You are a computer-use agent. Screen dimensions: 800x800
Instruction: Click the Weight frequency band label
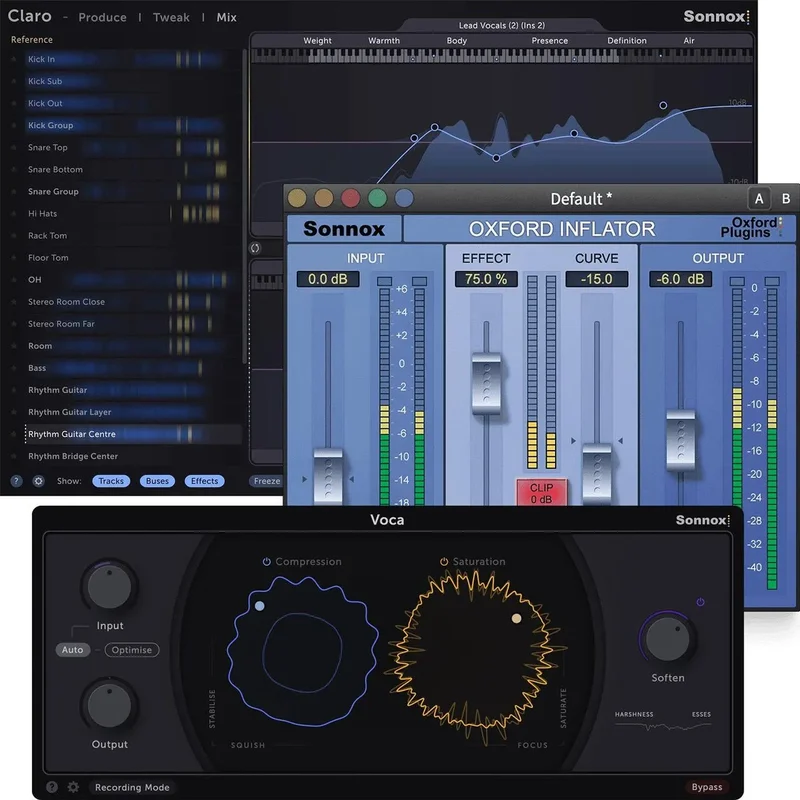(317, 40)
